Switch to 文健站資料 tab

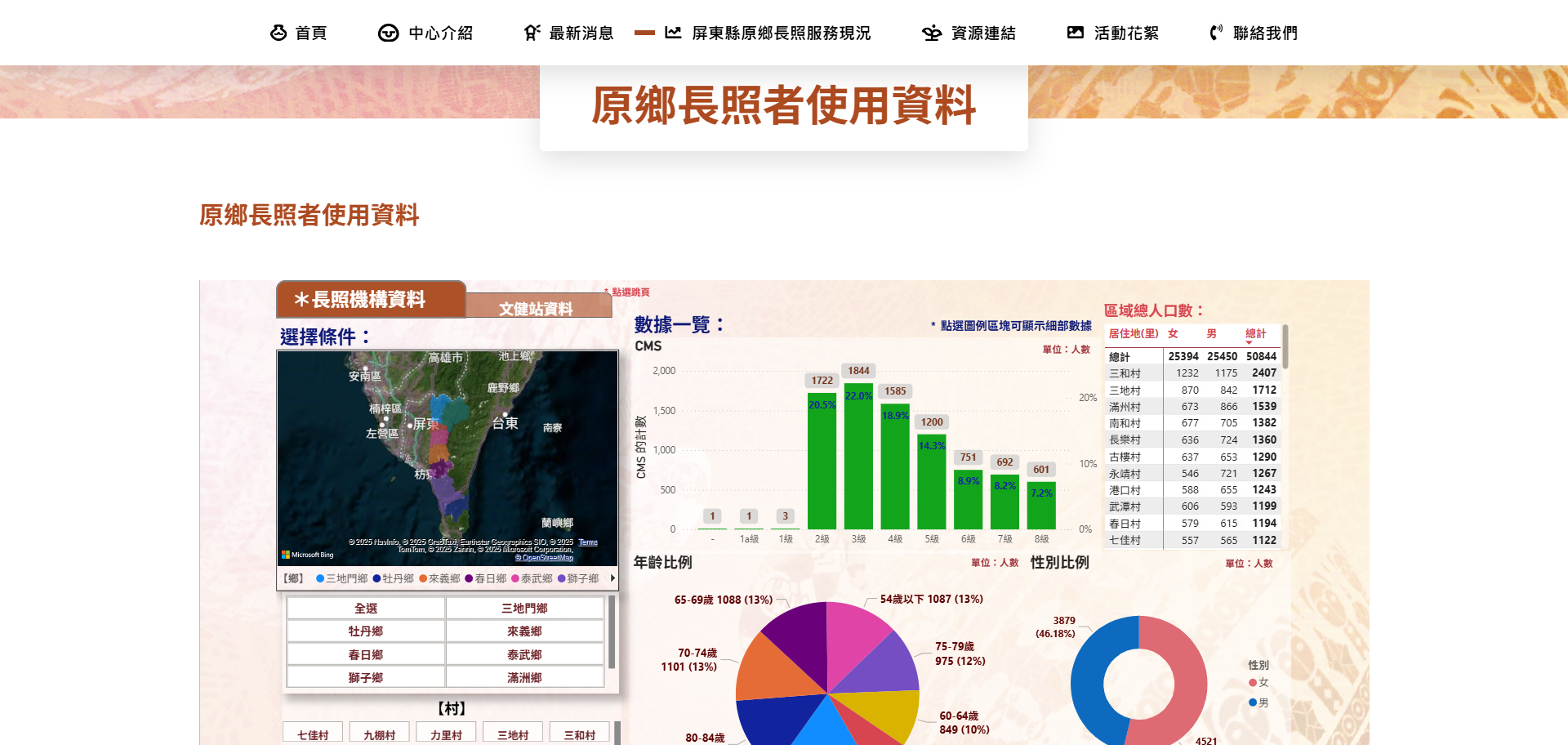pos(536,309)
